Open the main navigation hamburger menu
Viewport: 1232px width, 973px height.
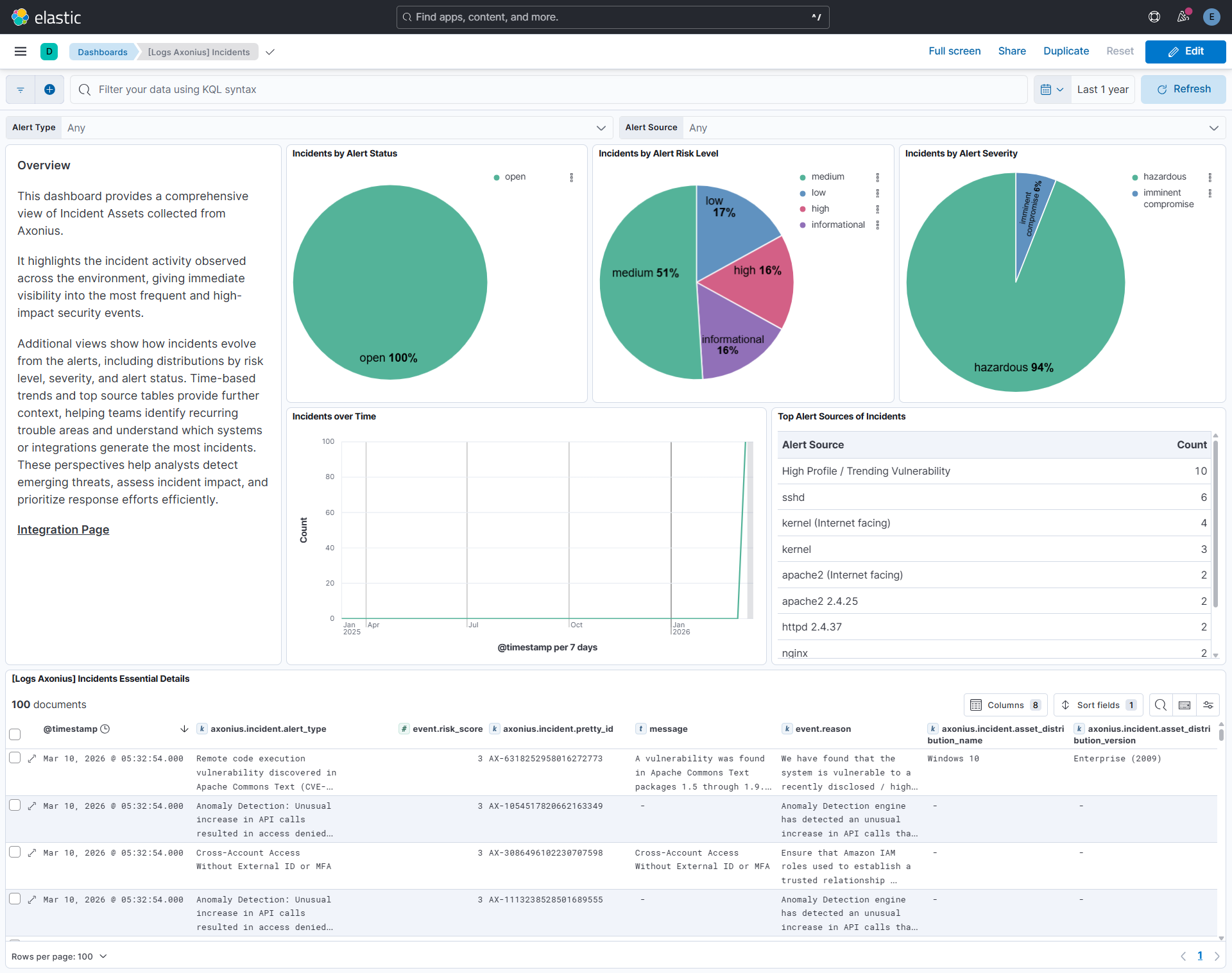pyautogui.click(x=21, y=51)
